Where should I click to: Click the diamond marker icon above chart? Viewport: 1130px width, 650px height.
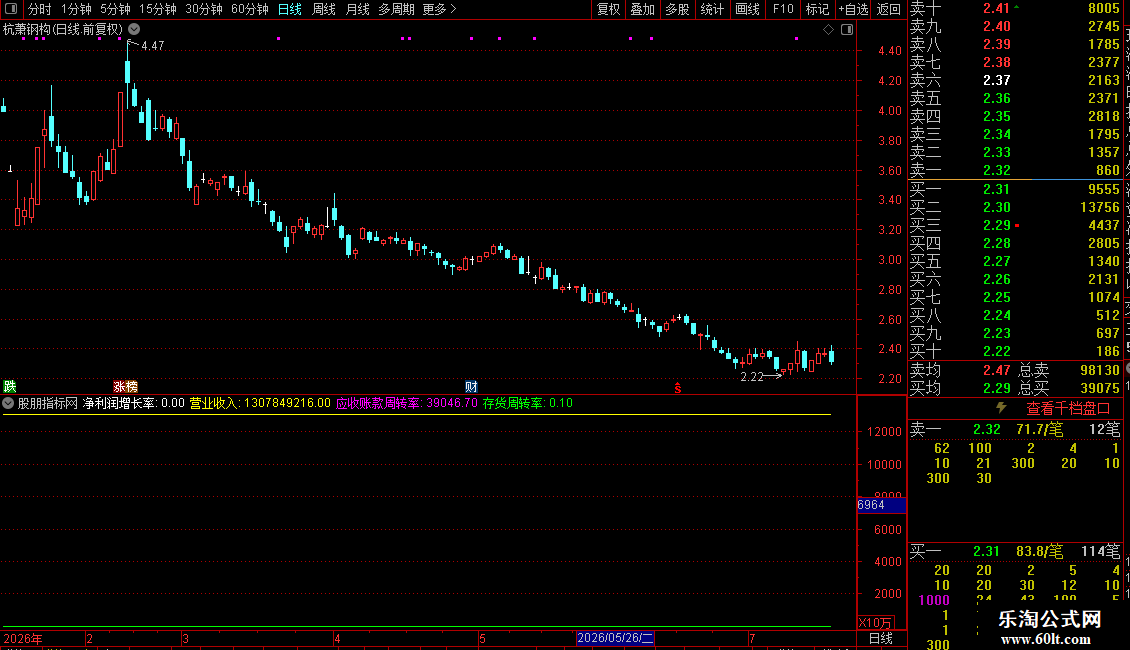828,30
